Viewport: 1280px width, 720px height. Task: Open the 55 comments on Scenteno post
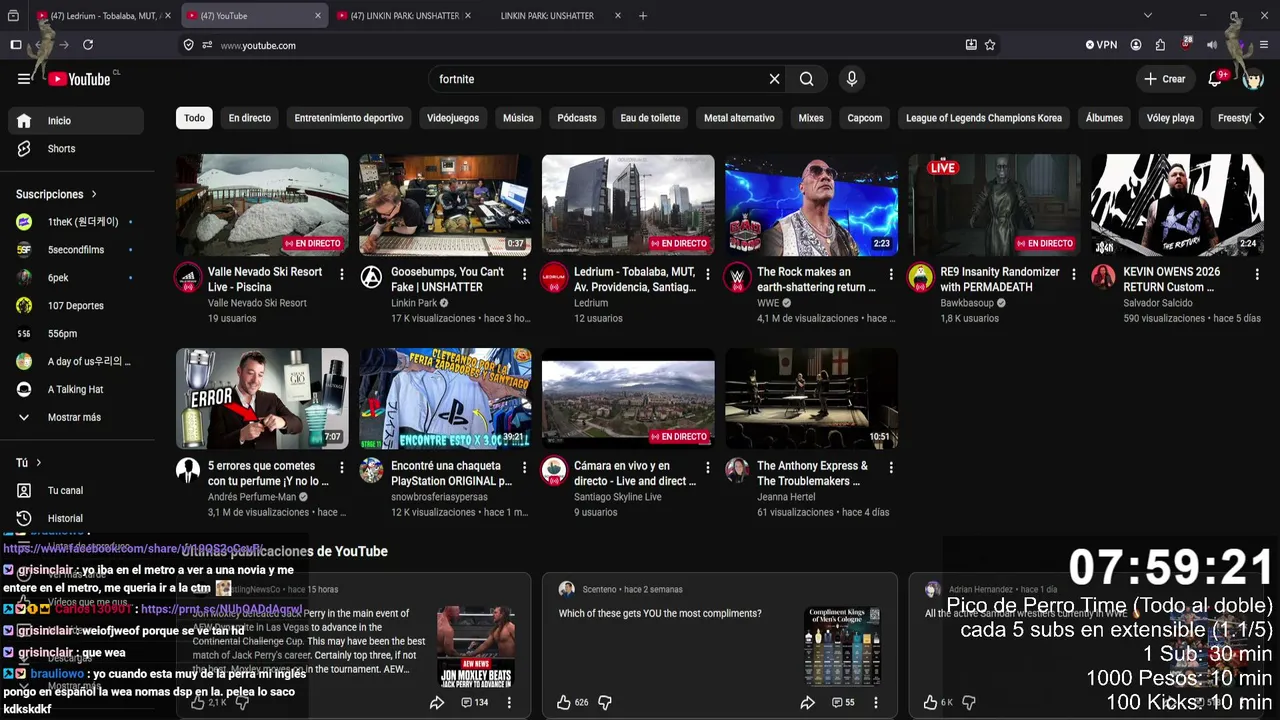pyautogui.click(x=843, y=703)
